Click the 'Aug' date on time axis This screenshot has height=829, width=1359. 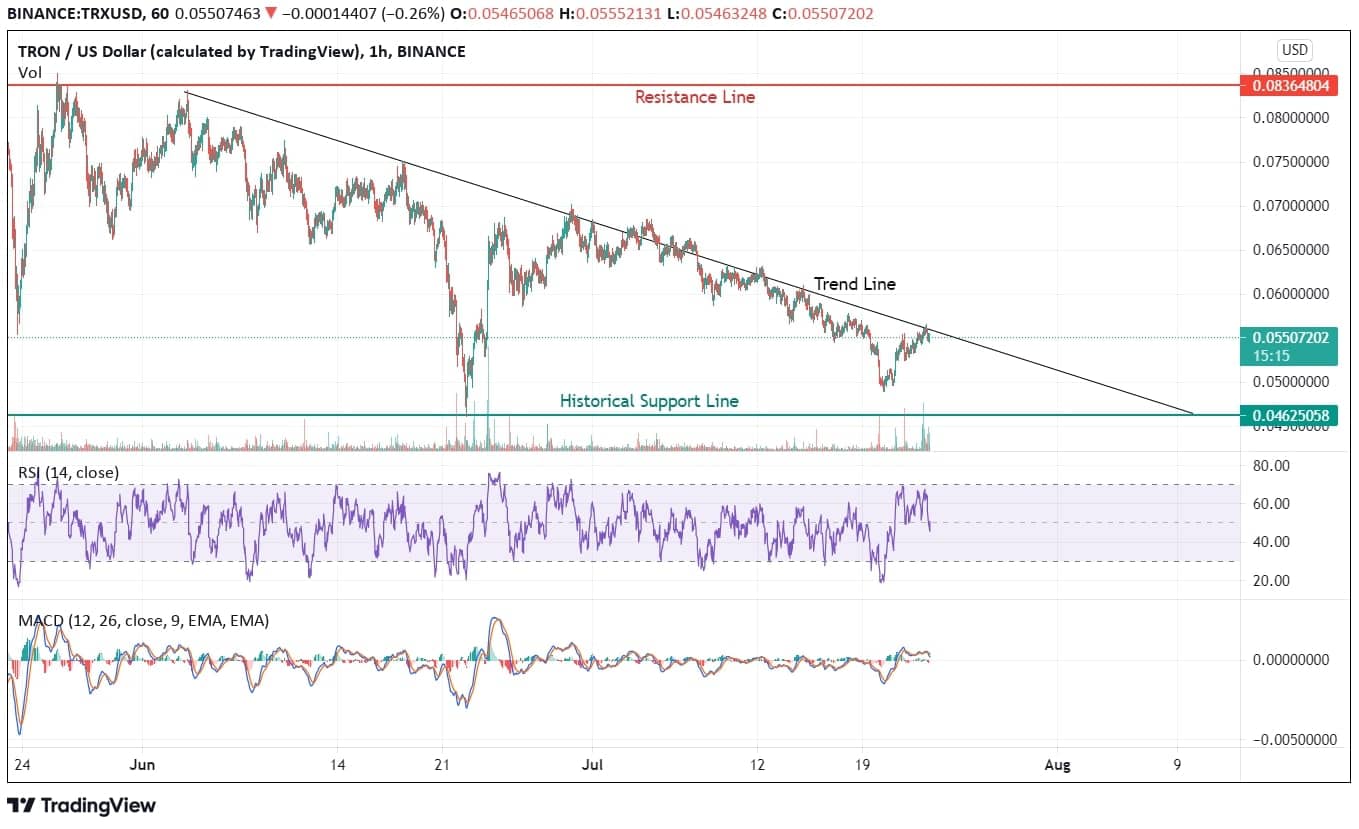pos(1057,765)
